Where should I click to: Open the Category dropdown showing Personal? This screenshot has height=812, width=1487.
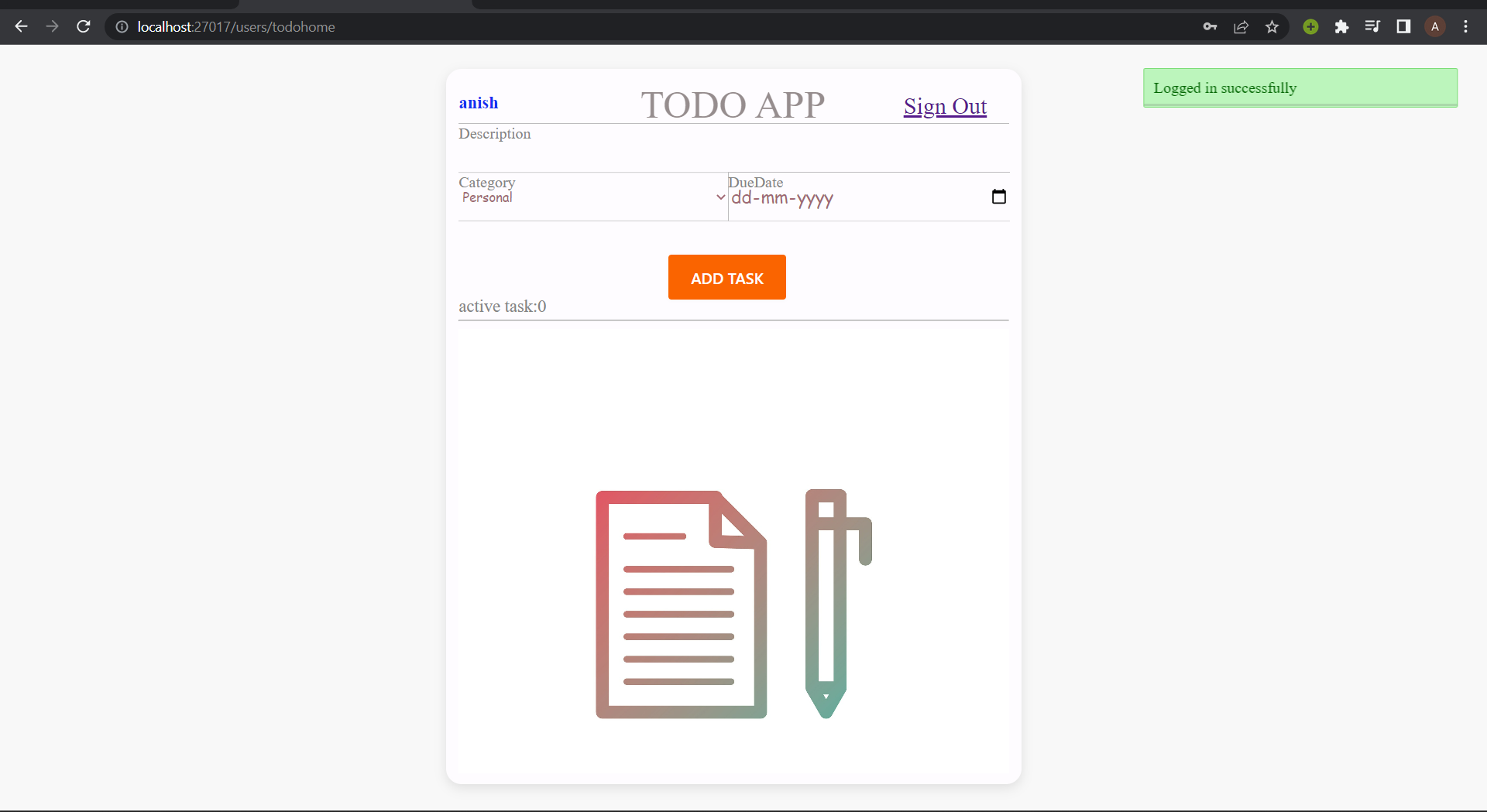coord(592,197)
